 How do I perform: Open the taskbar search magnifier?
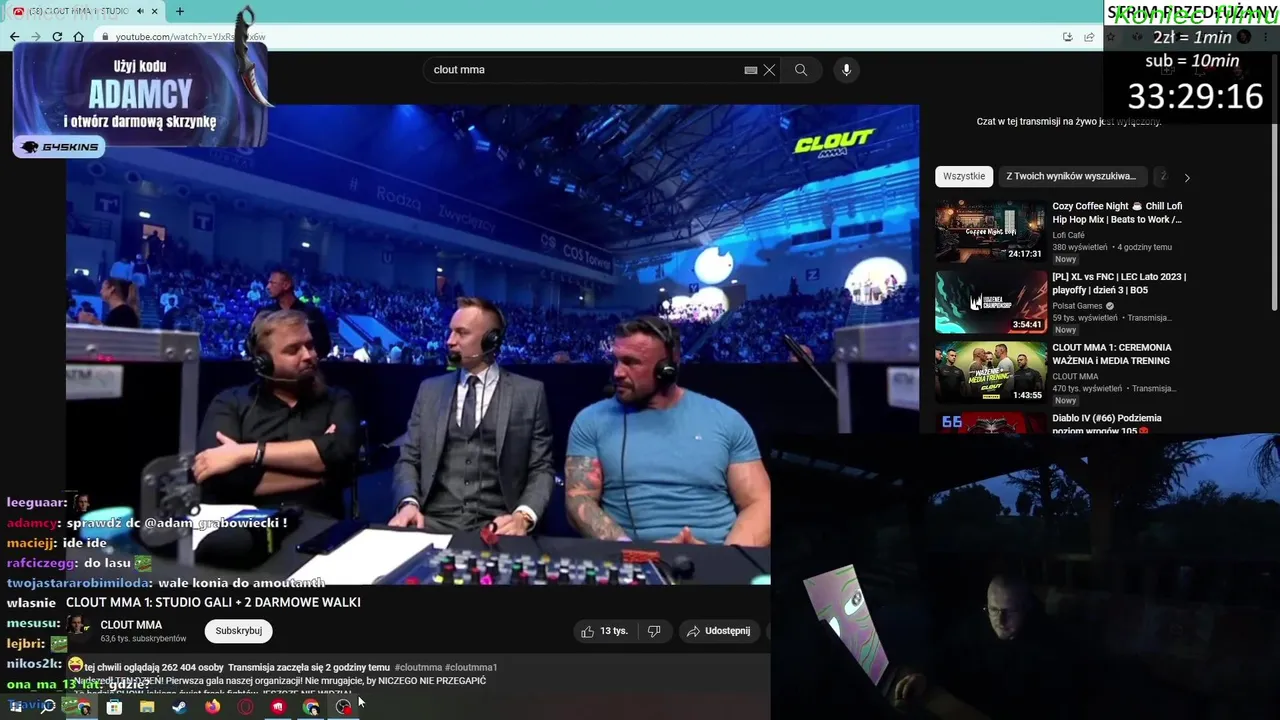coord(47,707)
